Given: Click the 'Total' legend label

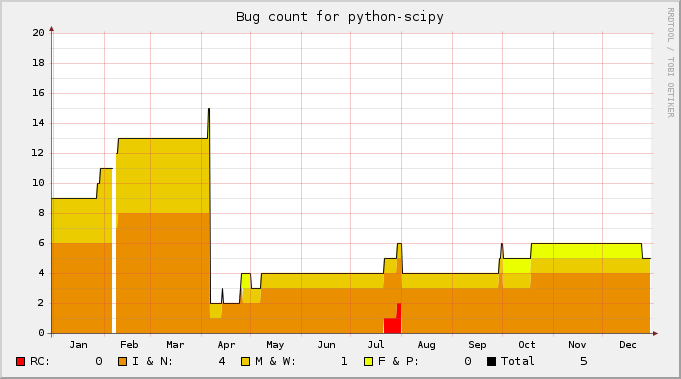Looking at the screenshot, I should pos(517,361).
